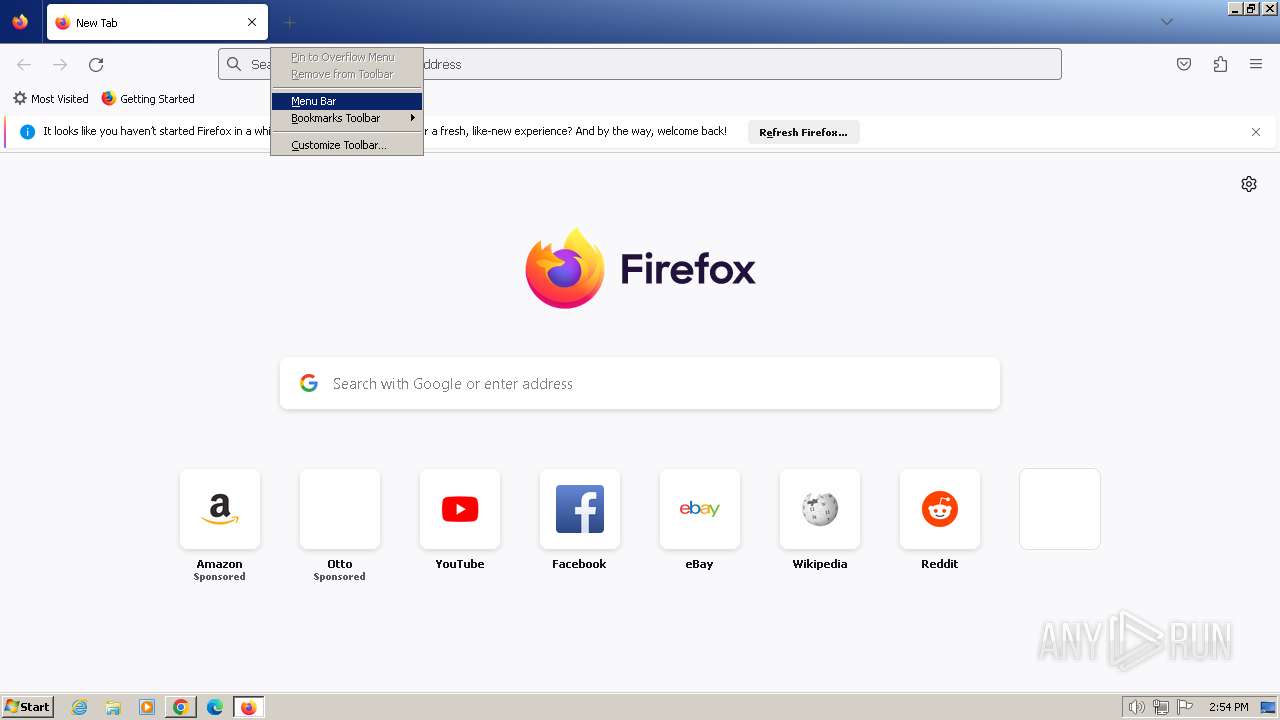Open the Amazon shortcut tile
This screenshot has width=1280, height=720.
(220, 509)
